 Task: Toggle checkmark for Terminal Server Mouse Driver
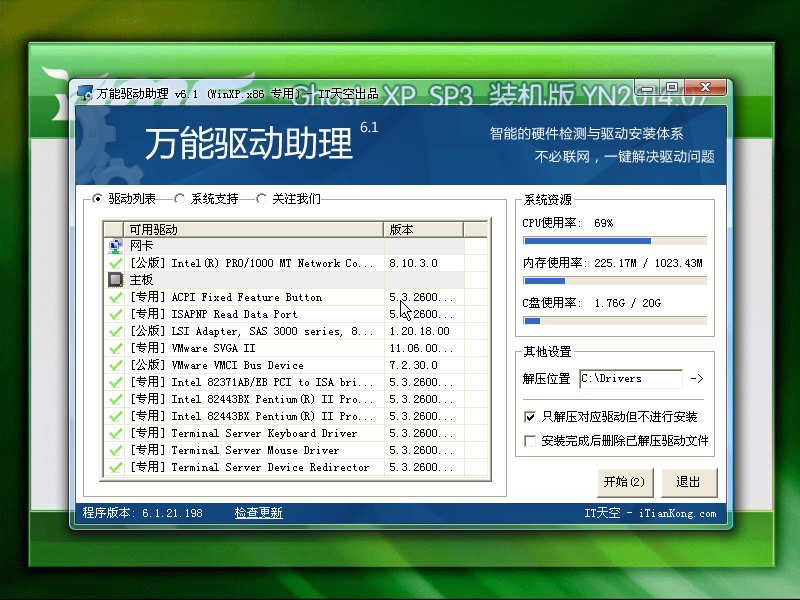(115, 450)
